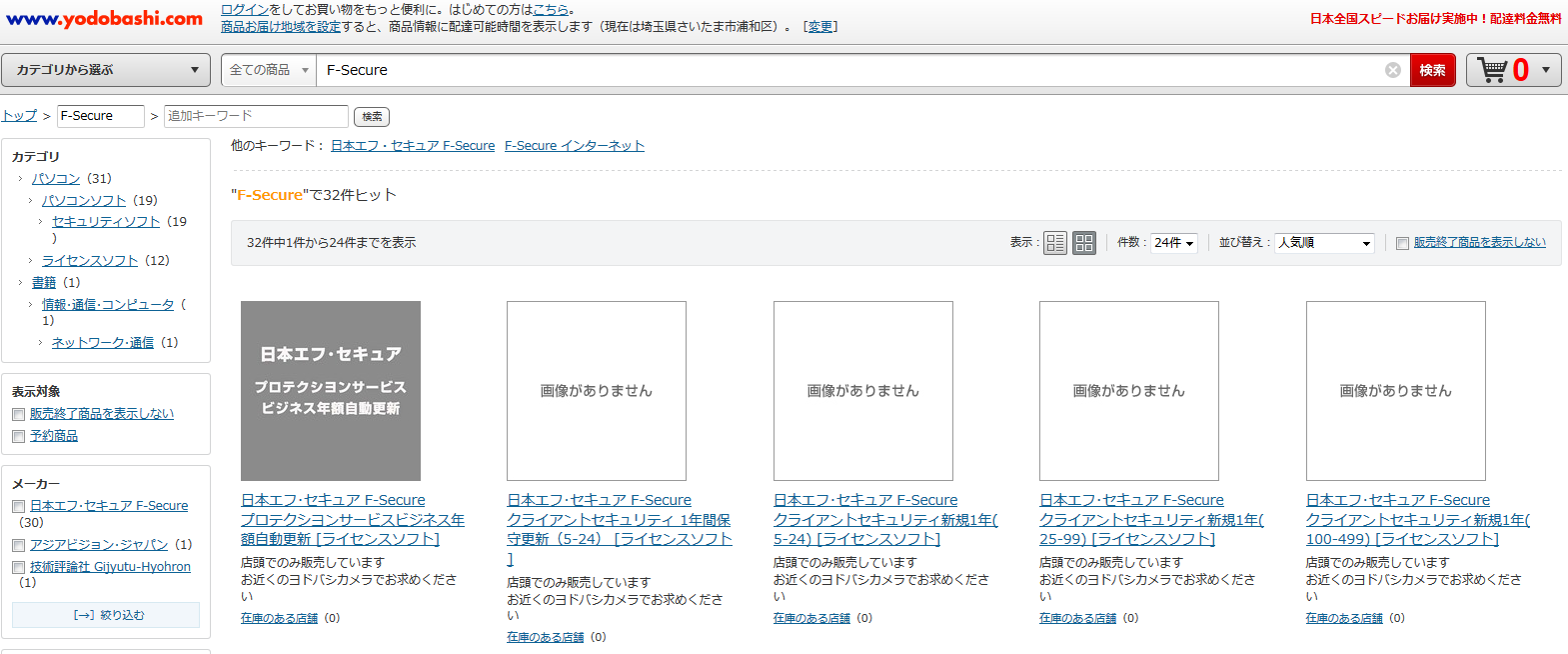Viewport: 1568px width, 654px height.
Task: Click 在庫のある店舗 under プロテクションサービス product
Action: [279, 619]
